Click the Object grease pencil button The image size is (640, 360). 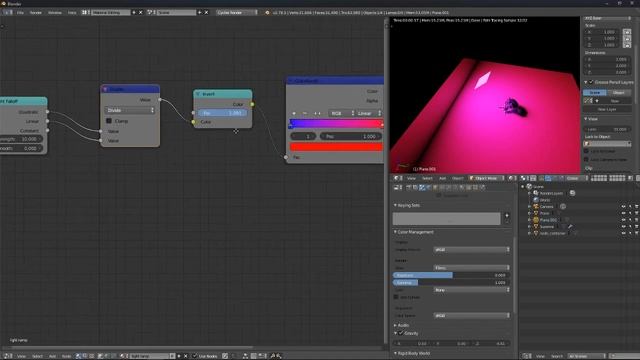pos(619,93)
